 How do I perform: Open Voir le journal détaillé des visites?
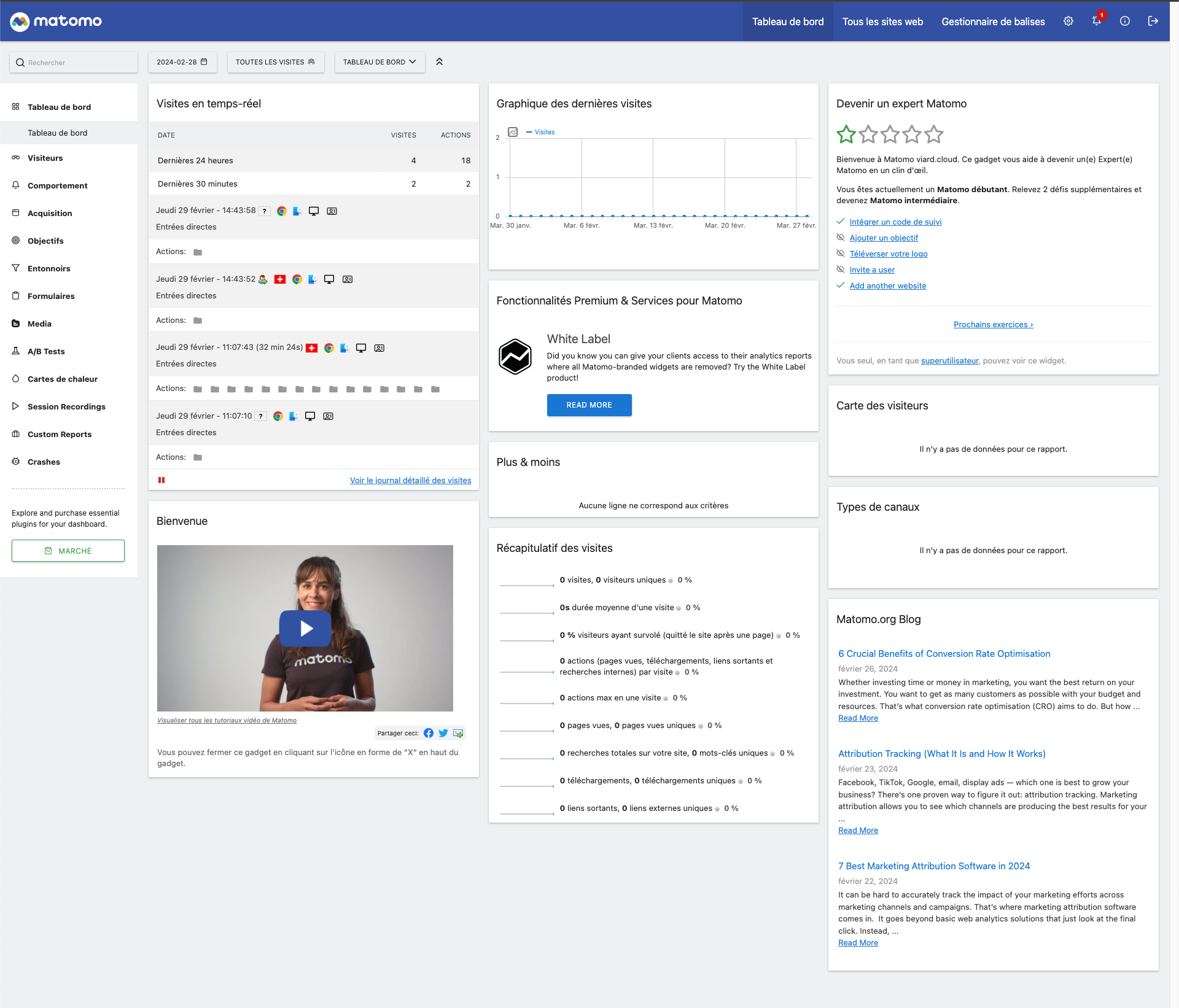coord(410,480)
